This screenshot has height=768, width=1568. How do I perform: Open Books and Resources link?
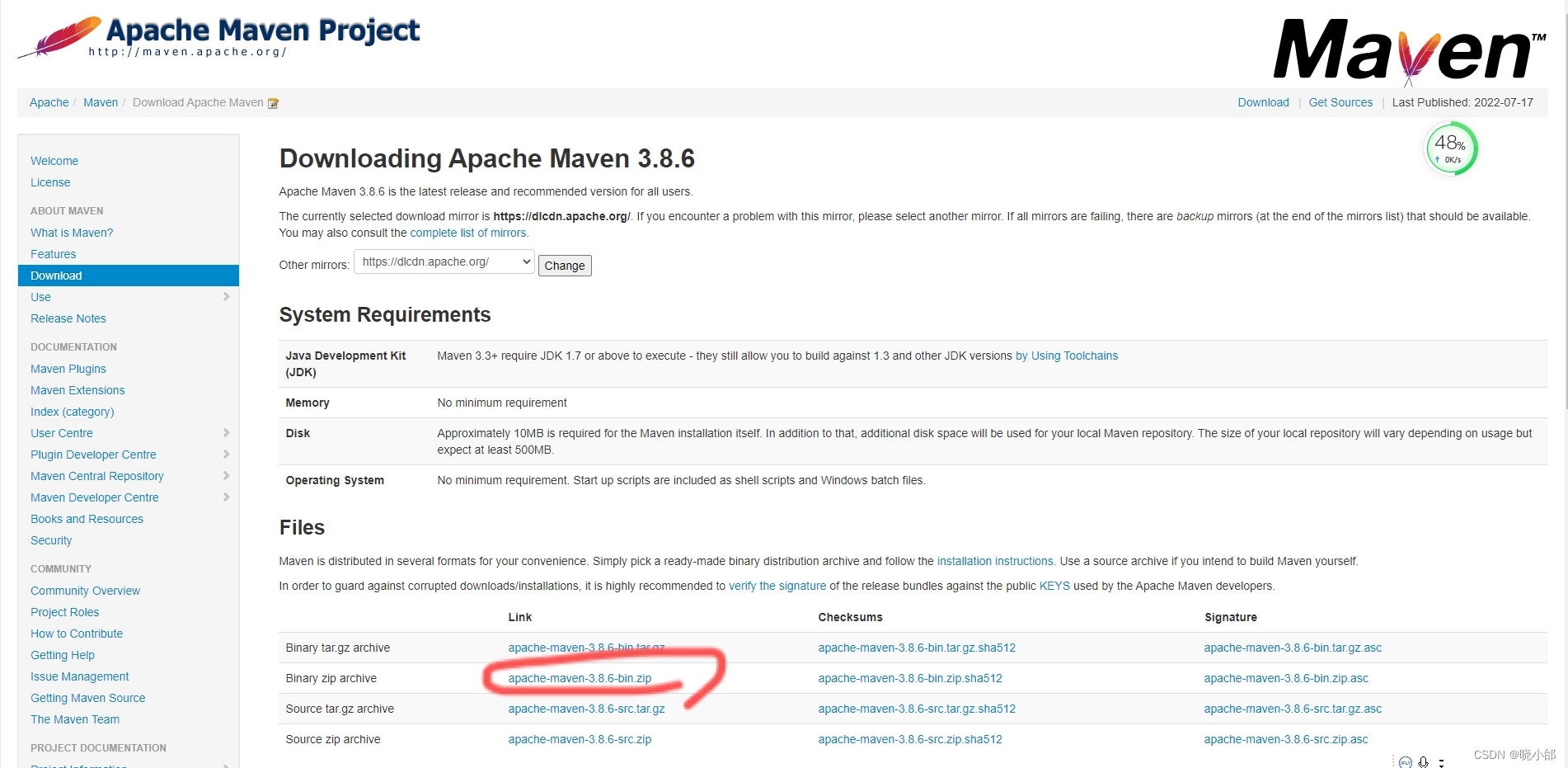(87, 519)
